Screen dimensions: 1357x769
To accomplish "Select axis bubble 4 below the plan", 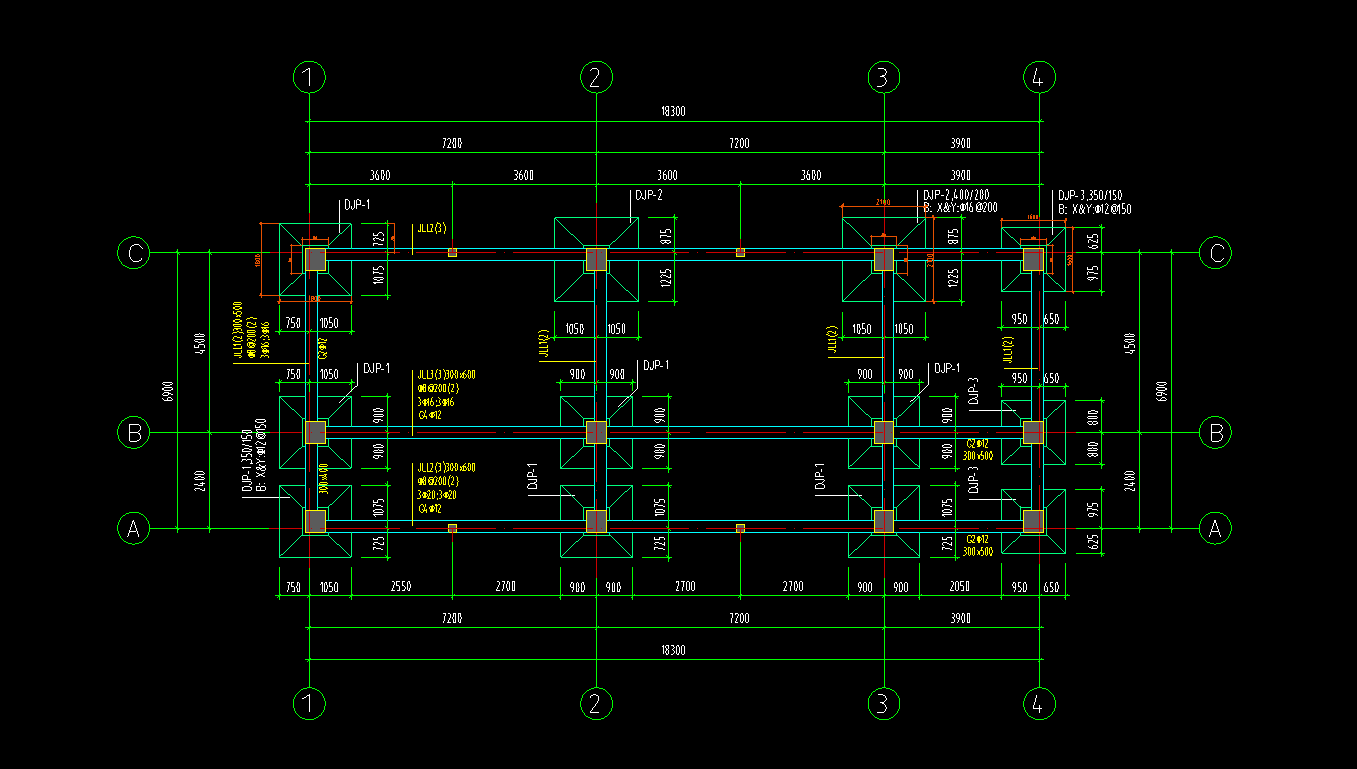I will (1039, 704).
